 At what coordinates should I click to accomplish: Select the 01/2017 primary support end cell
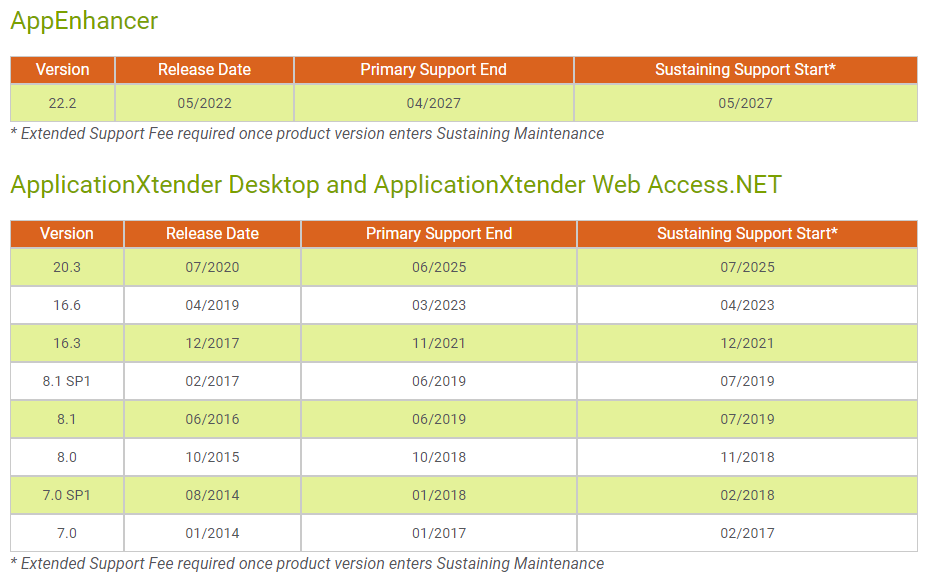(439, 533)
